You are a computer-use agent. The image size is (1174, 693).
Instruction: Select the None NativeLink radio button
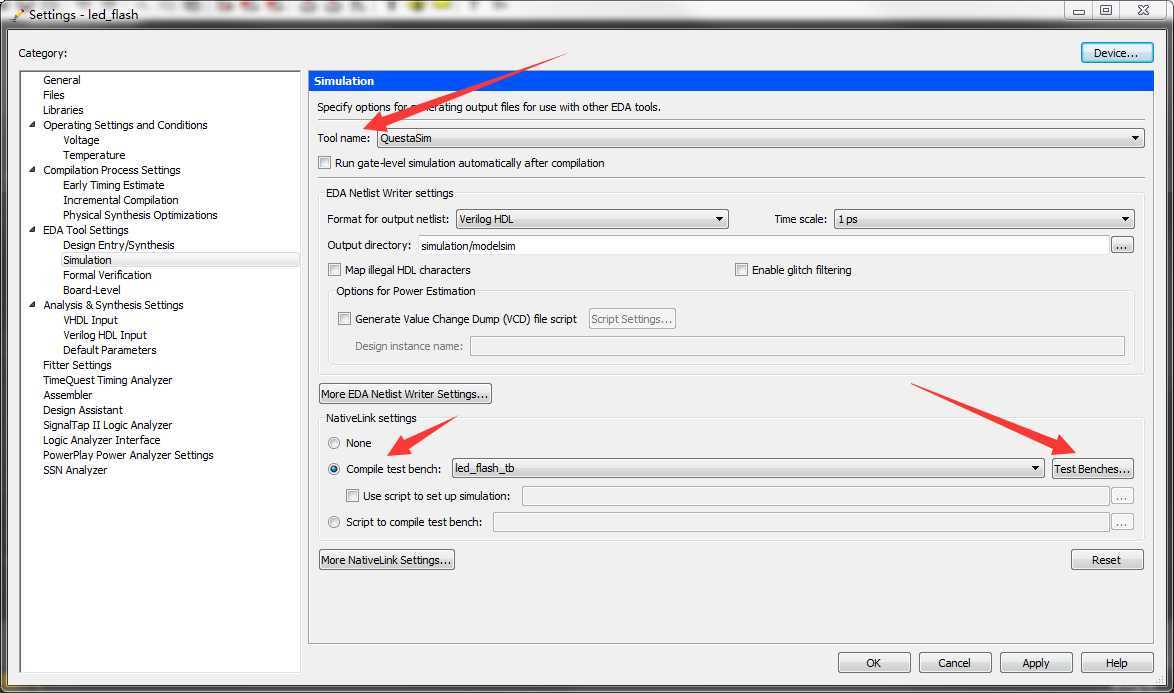tap(334, 443)
